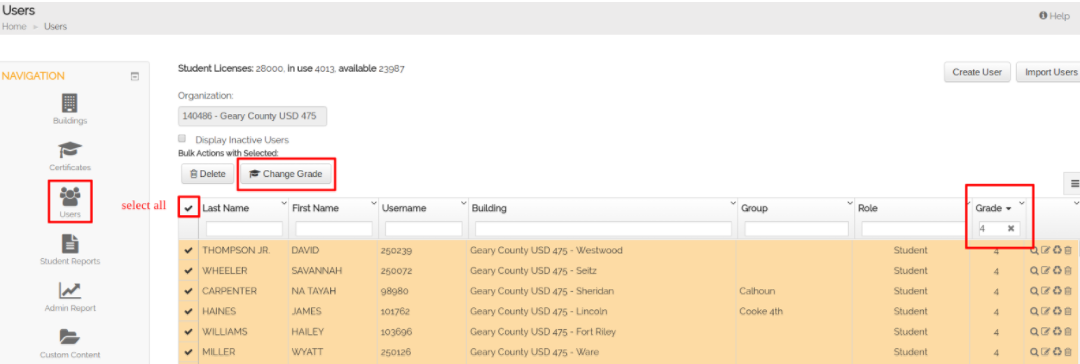Delete the CARPENTER user with trash icon
Image resolution: width=1080 pixels, height=364 pixels.
[x=1068, y=291]
